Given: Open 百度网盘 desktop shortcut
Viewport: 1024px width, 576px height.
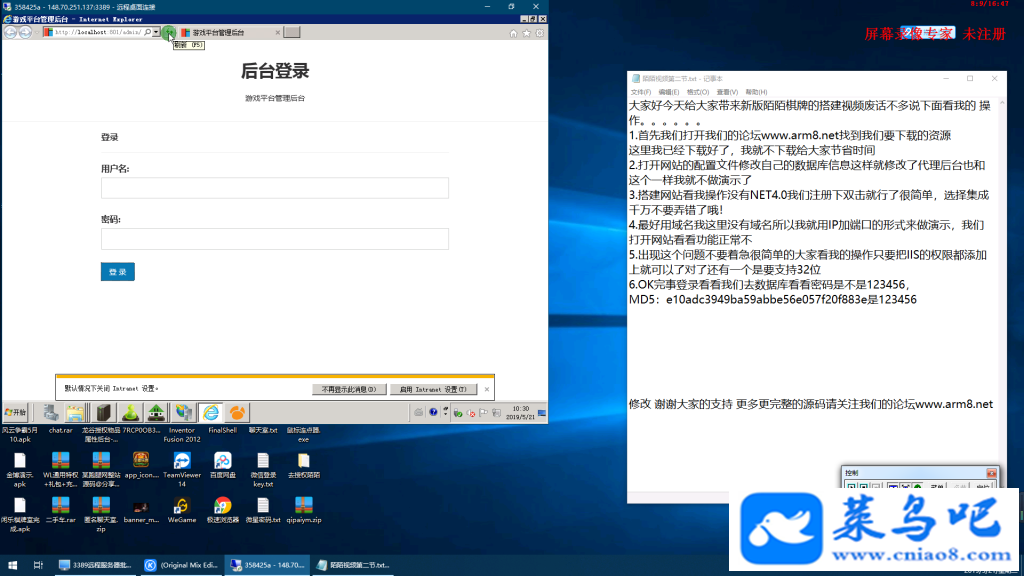Looking at the screenshot, I should pyautogui.click(x=223, y=465).
